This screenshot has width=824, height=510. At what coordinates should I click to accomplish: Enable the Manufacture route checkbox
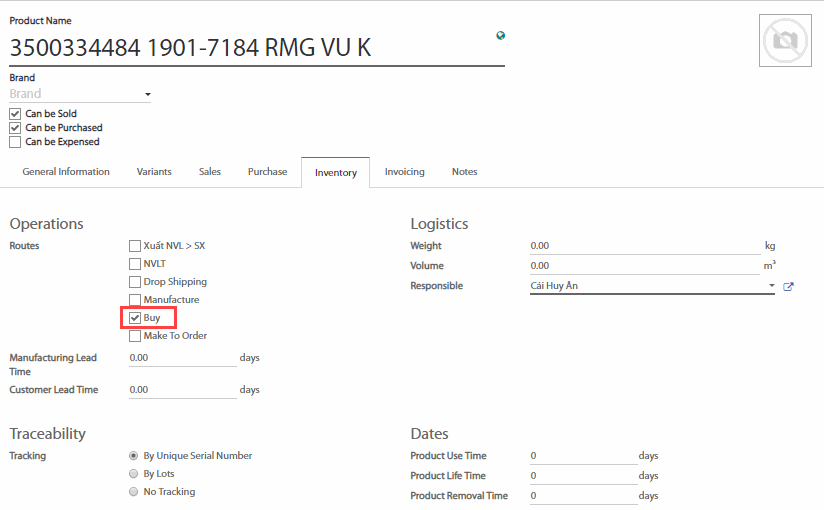pyautogui.click(x=135, y=300)
